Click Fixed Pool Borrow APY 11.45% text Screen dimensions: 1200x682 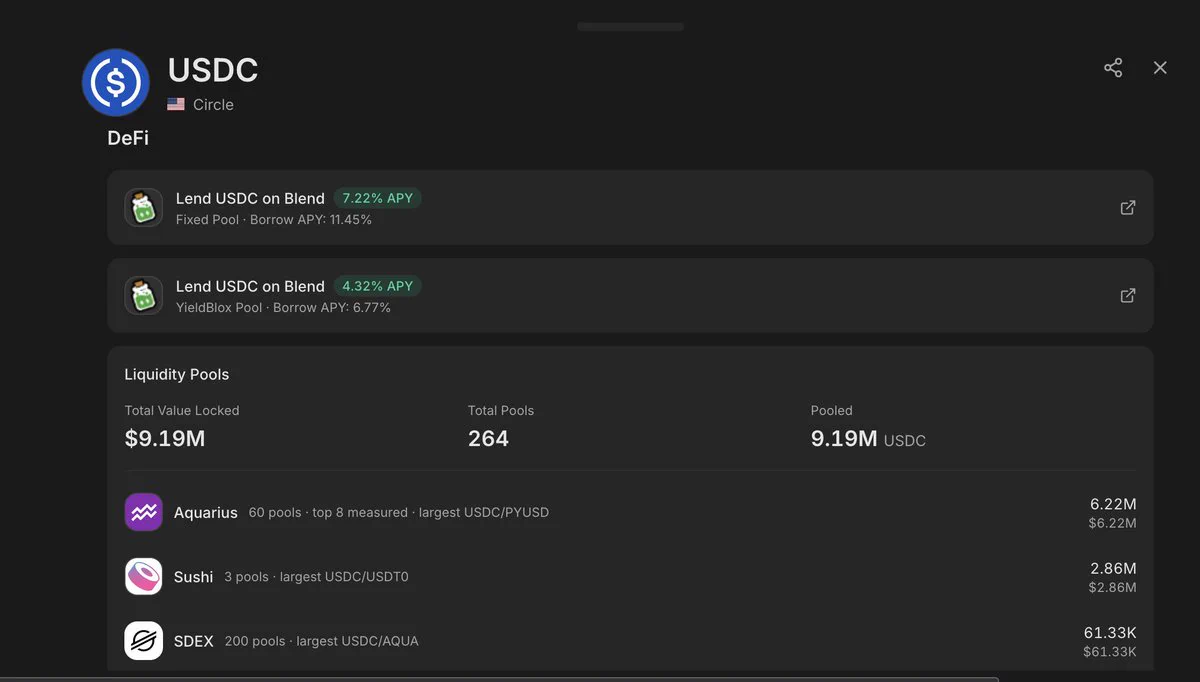click(274, 219)
